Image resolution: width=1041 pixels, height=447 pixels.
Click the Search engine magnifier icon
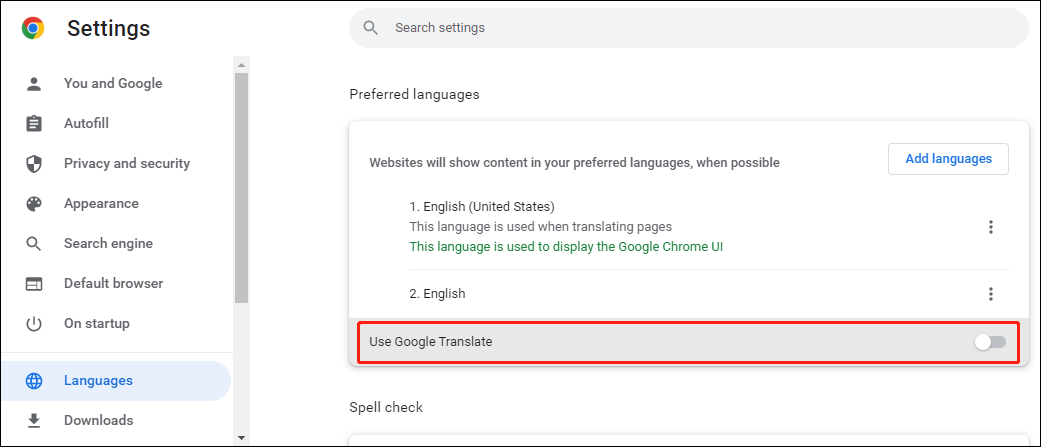click(x=34, y=244)
